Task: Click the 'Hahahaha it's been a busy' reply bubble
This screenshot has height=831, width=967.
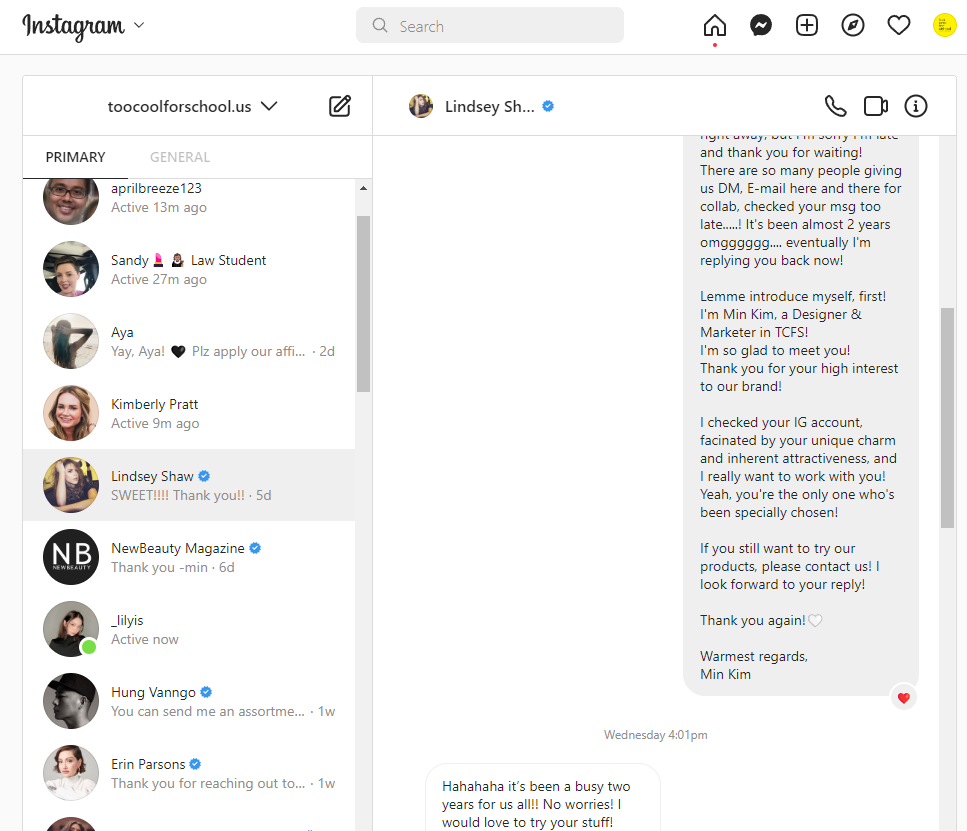Action: coord(543,798)
